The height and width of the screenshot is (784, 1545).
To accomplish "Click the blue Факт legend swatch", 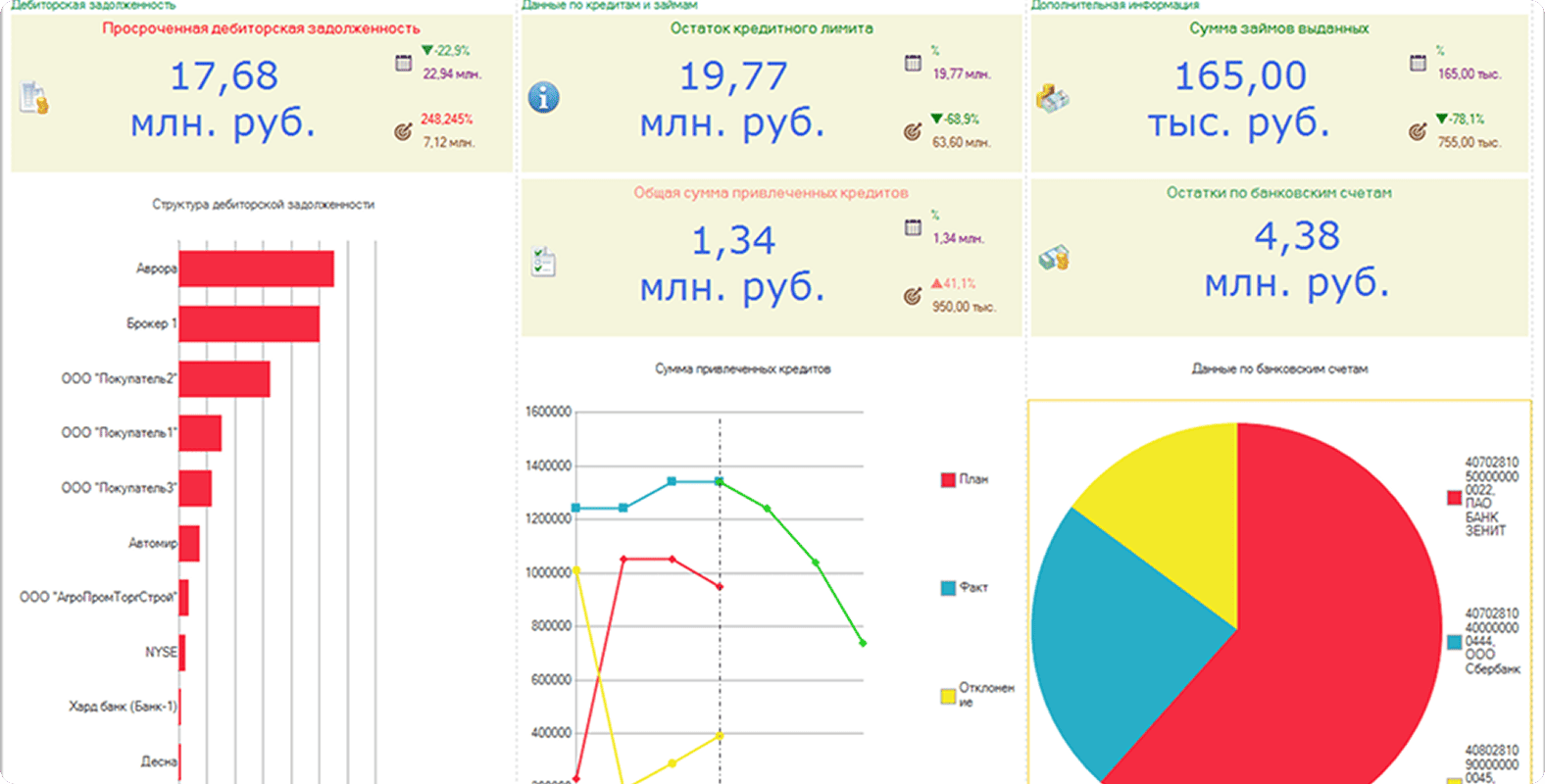I will coord(948,589).
